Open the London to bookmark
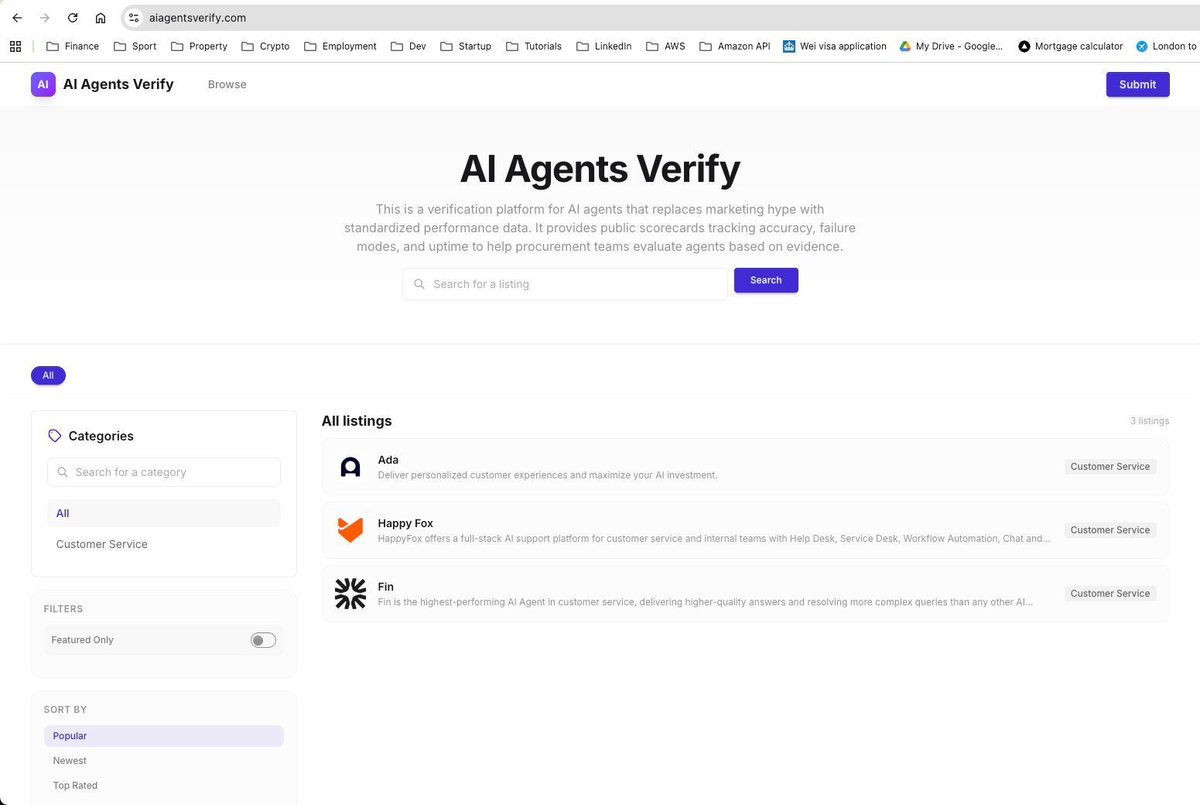The width and height of the screenshot is (1200, 805). pyautogui.click(x=1166, y=46)
